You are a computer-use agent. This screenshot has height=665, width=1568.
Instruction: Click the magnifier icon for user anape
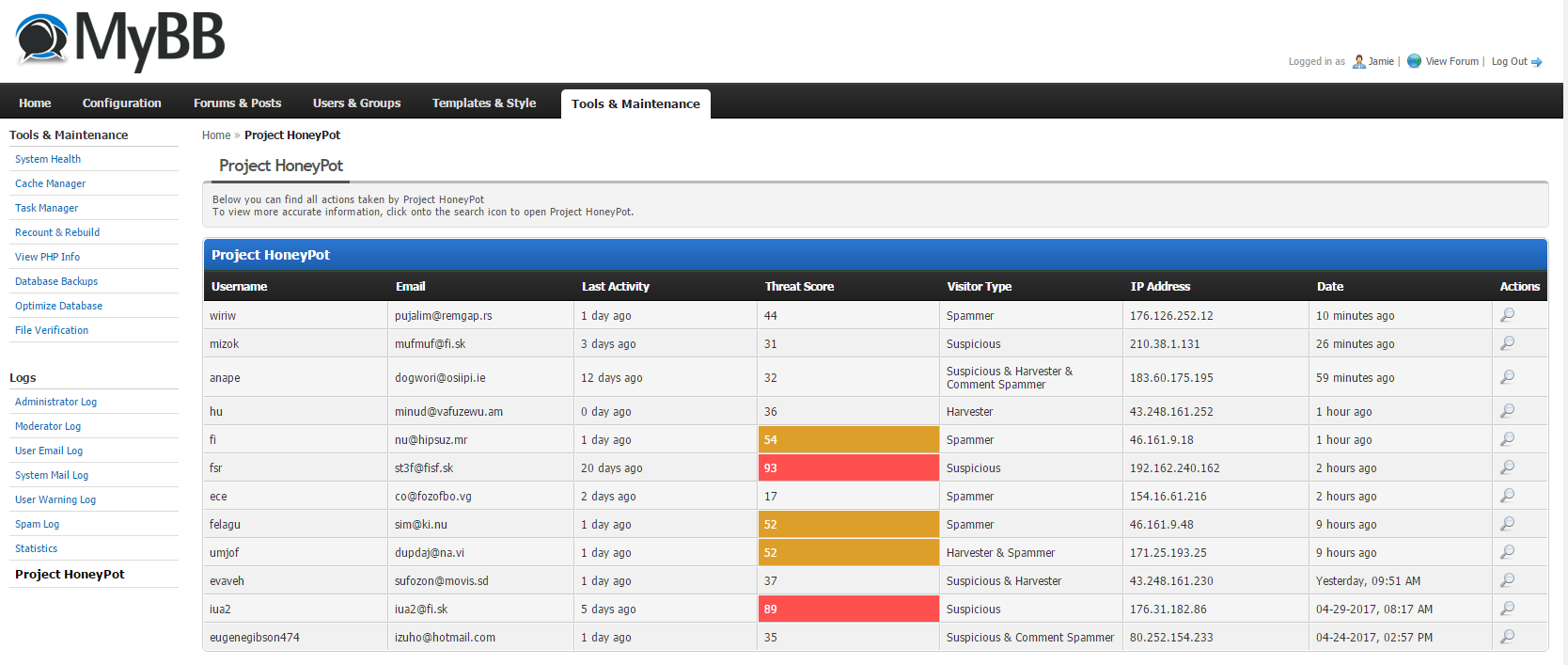(1507, 377)
